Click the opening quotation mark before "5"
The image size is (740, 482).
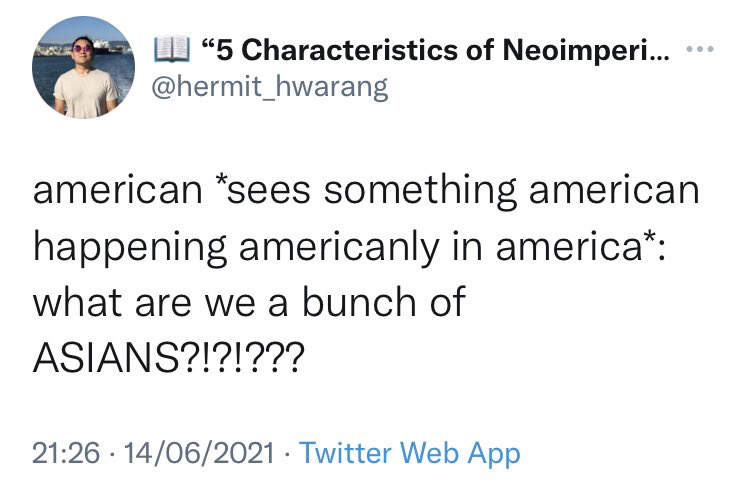pyautogui.click(x=208, y=44)
